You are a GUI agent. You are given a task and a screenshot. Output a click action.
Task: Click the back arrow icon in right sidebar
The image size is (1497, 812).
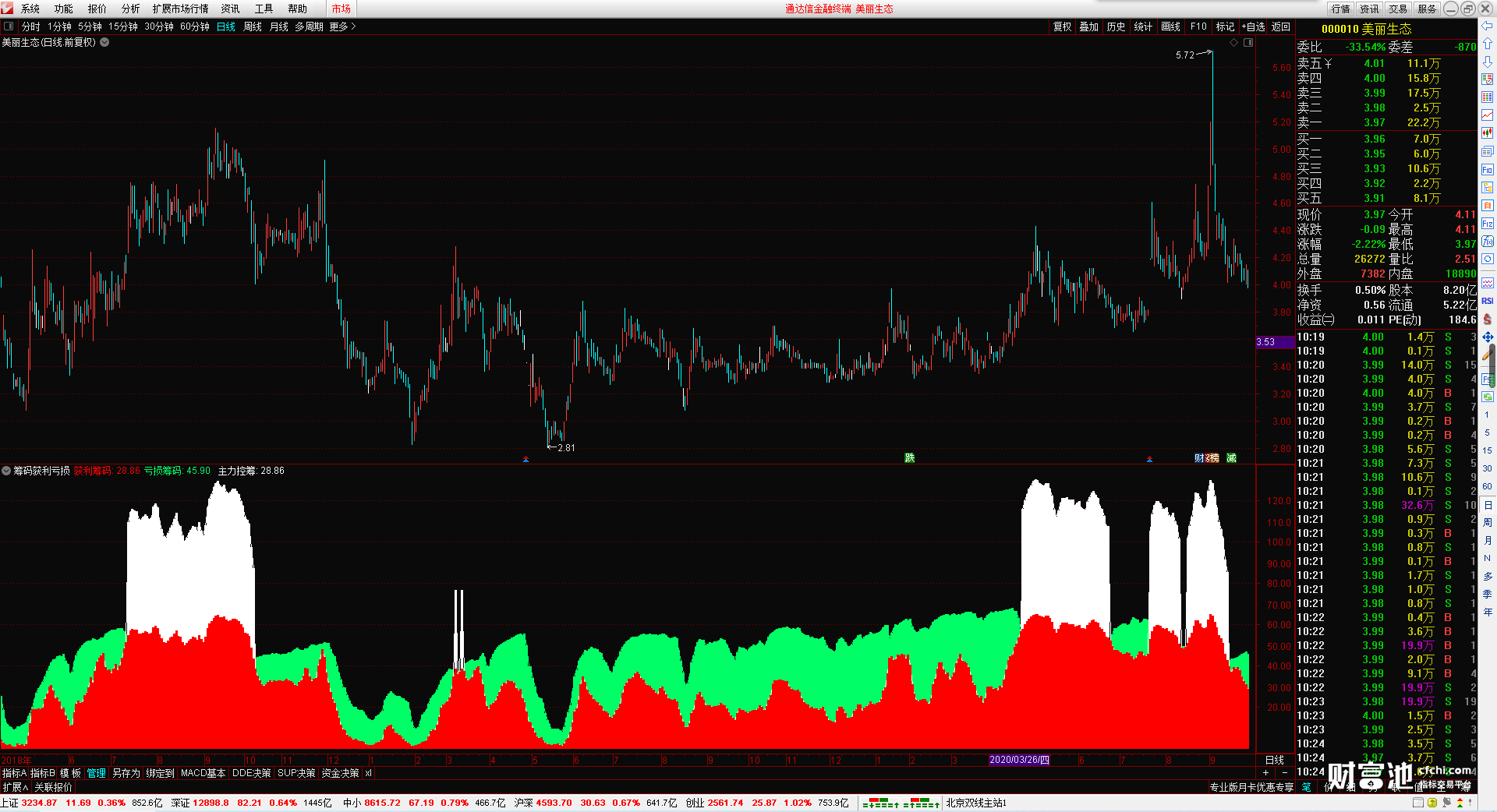click(x=1487, y=26)
